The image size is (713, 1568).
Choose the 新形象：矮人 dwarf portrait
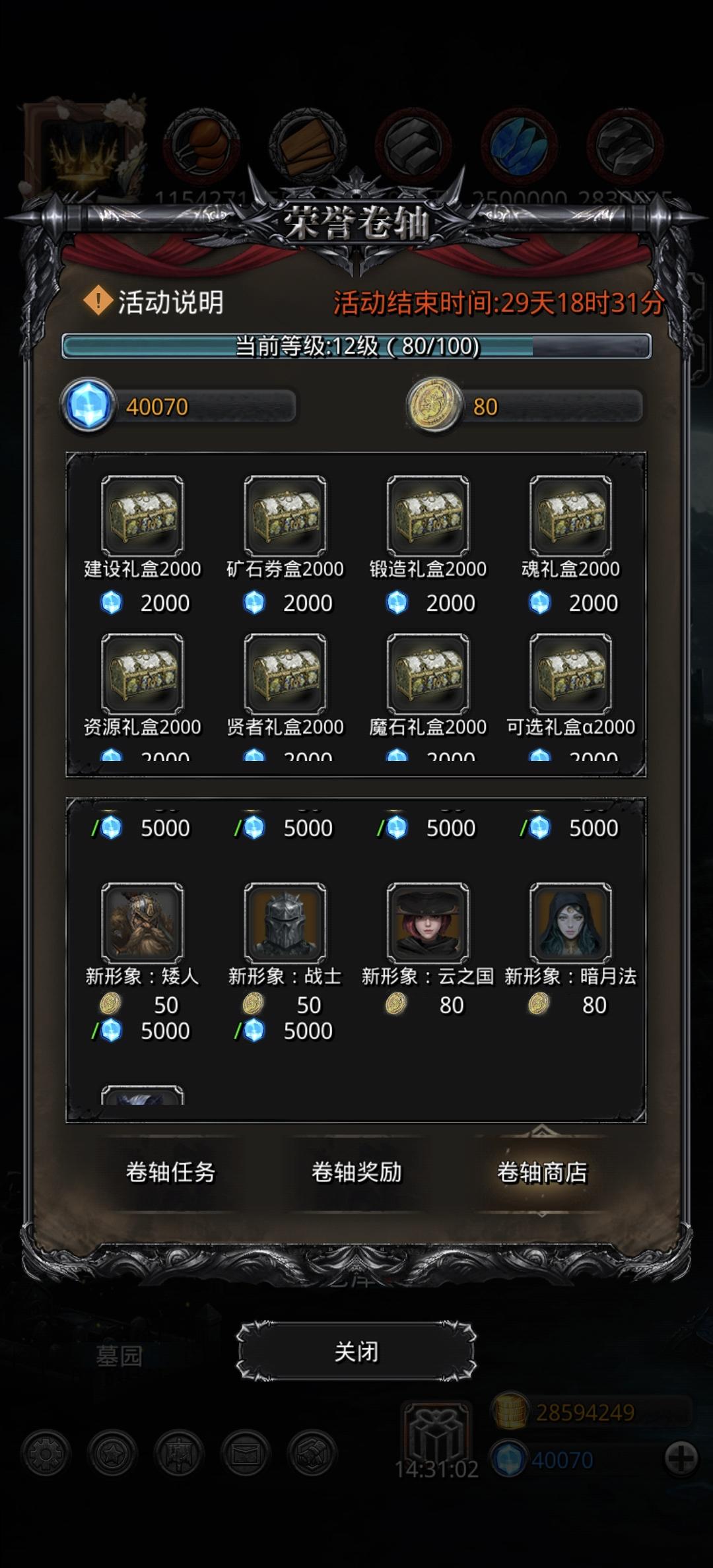[x=142, y=923]
